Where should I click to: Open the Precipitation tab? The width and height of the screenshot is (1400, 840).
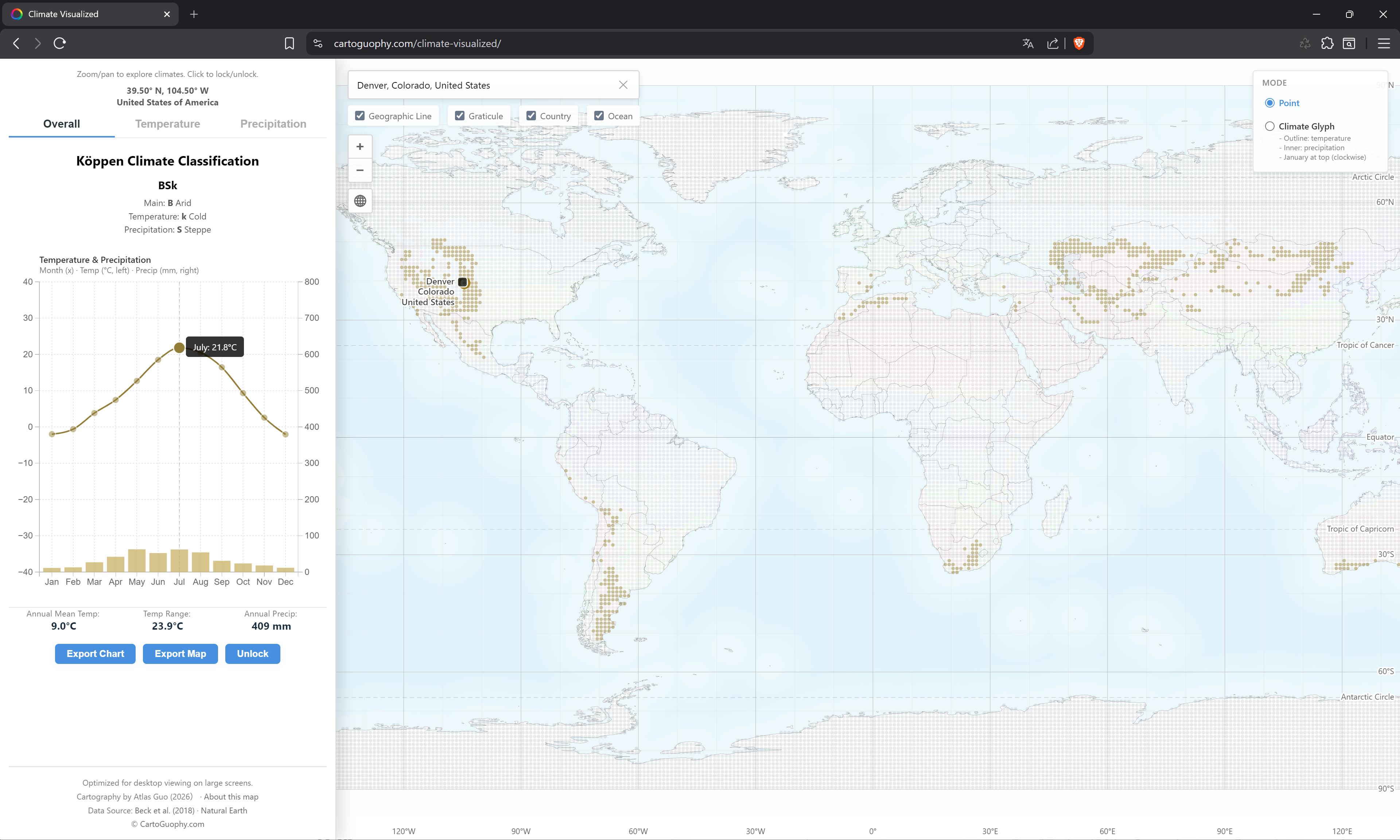pos(273,123)
